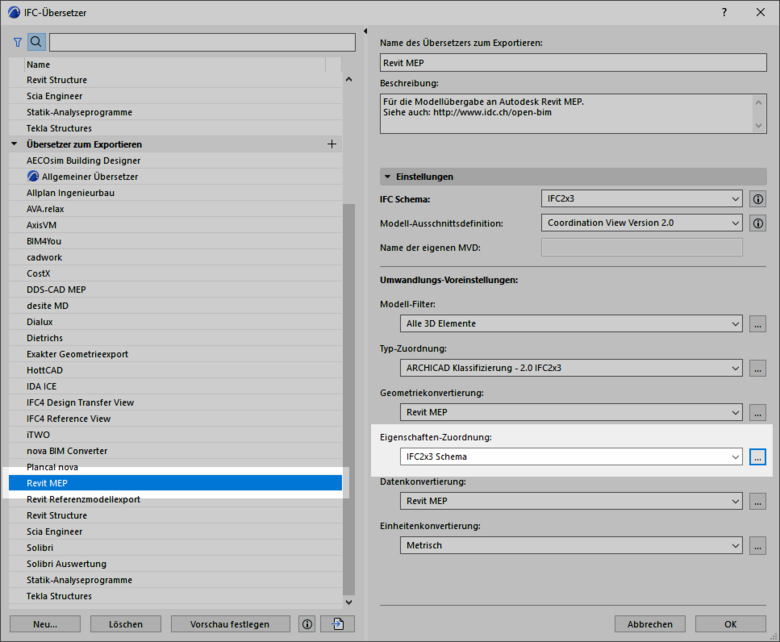This screenshot has height=642, width=780.
Task: Select AxisVM translator
Action: (175, 225)
